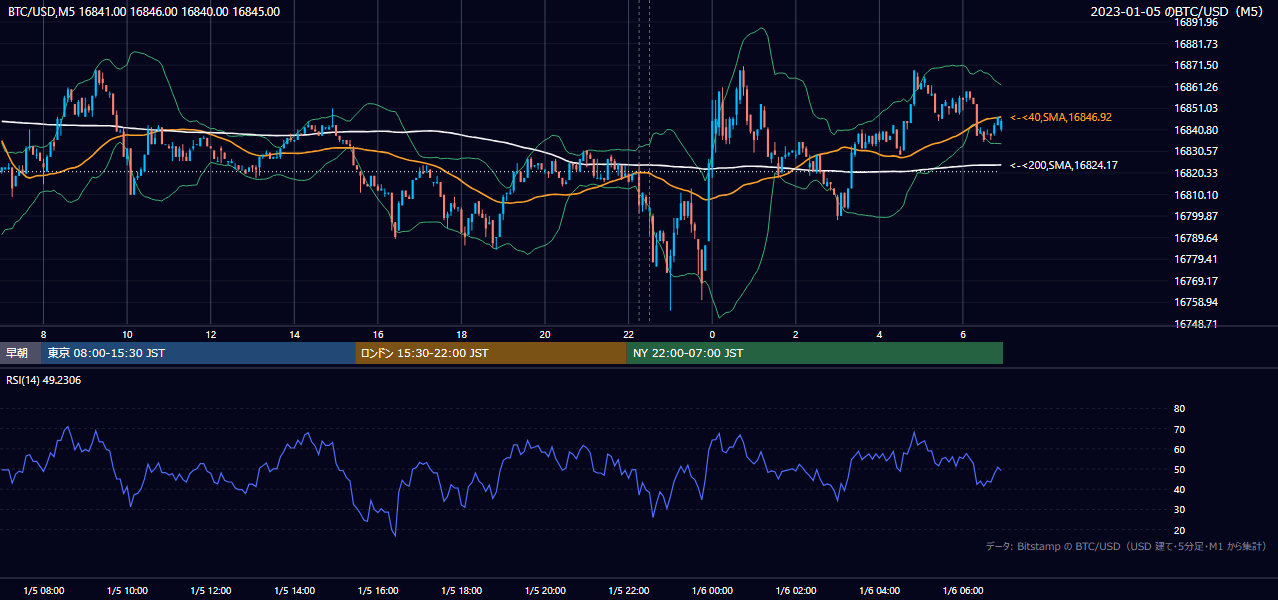Click the Bitstamp data source credit text
The image size is (1278, 600).
[1126, 547]
